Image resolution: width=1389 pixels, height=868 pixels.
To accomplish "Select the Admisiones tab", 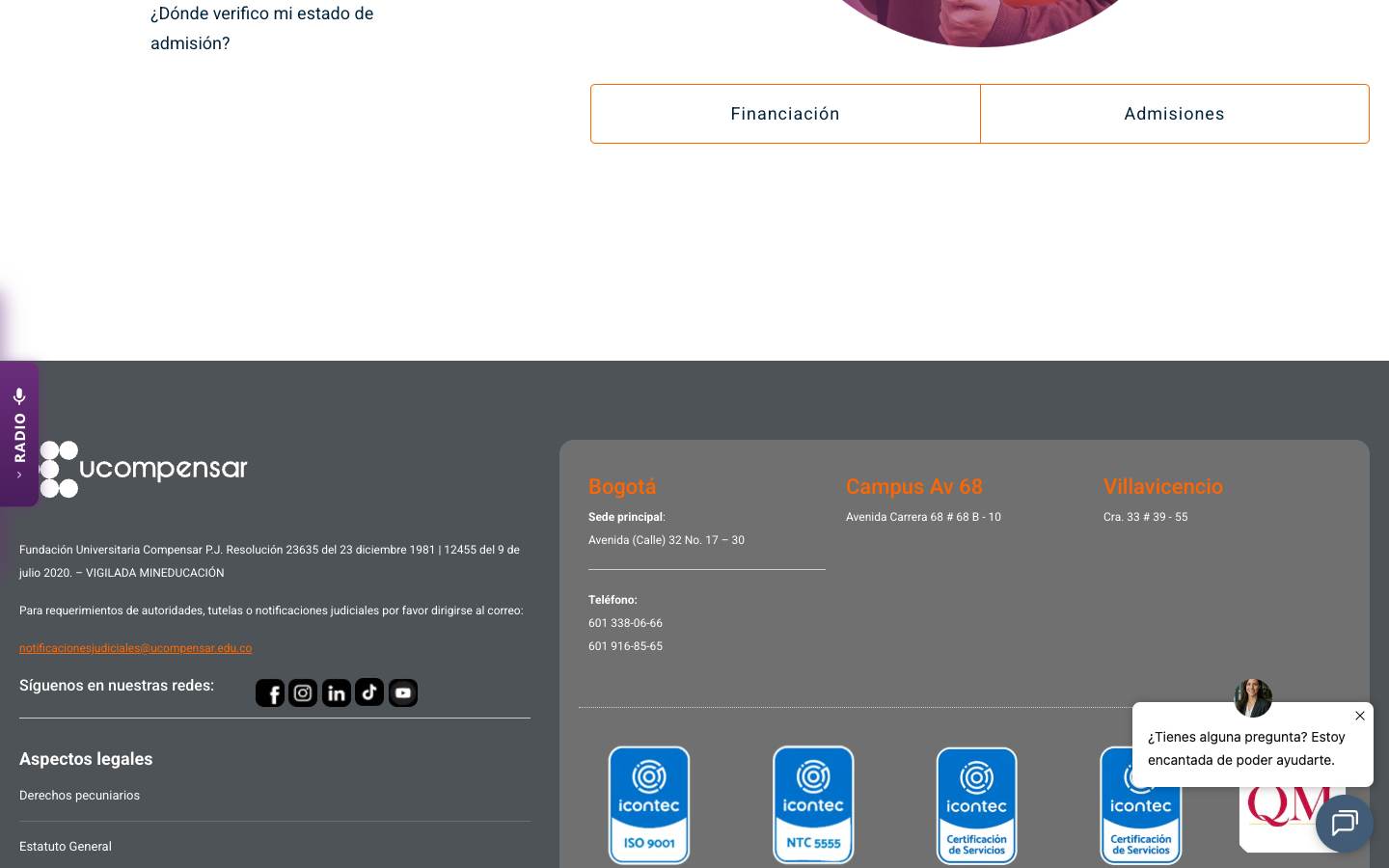I will pyautogui.click(x=1174, y=114).
